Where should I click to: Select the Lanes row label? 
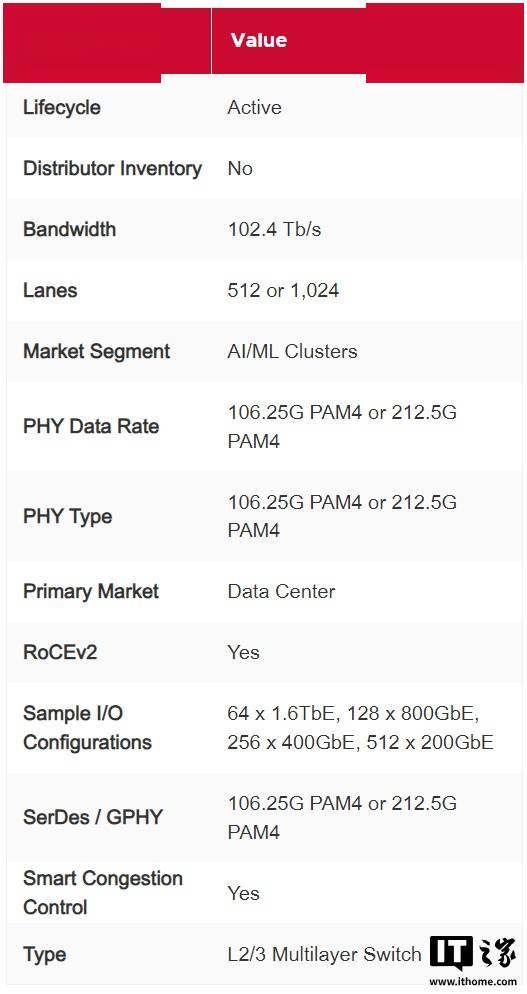(50, 290)
